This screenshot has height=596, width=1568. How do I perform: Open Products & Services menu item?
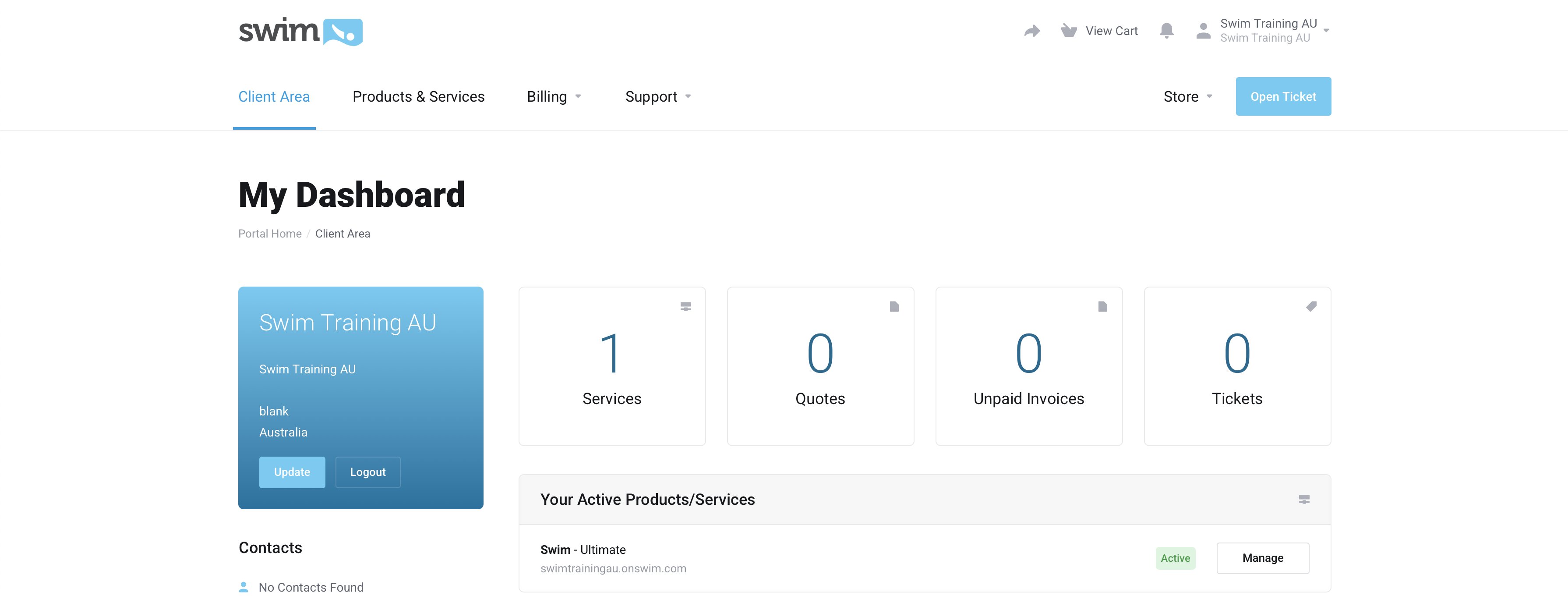click(x=418, y=97)
